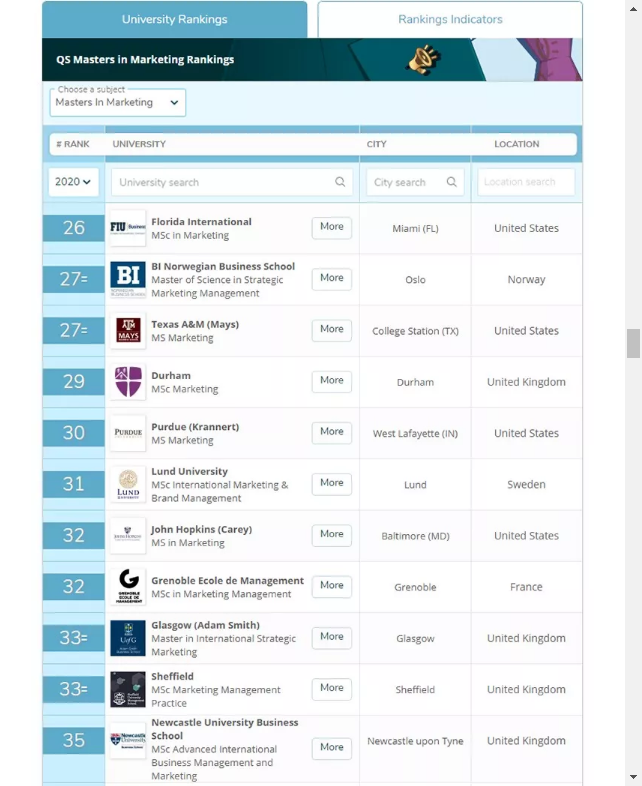Click More for Grenoble Ecole de Management
Viewport: 642px width, 786px height.
click(x=332, y=585)
